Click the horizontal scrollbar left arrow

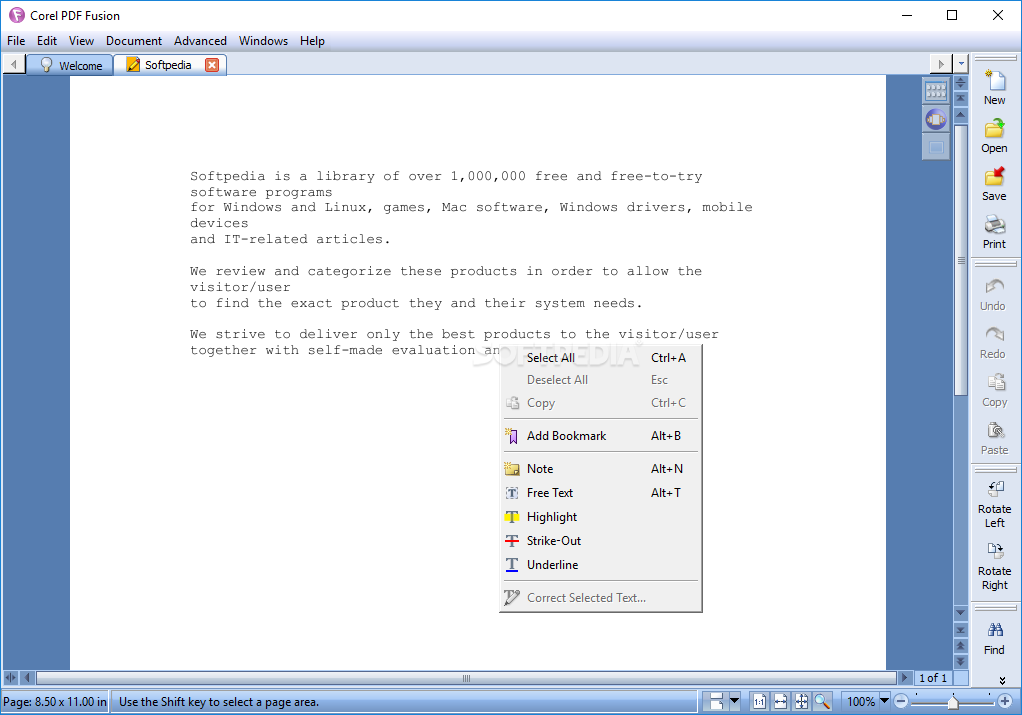point(27,678)
